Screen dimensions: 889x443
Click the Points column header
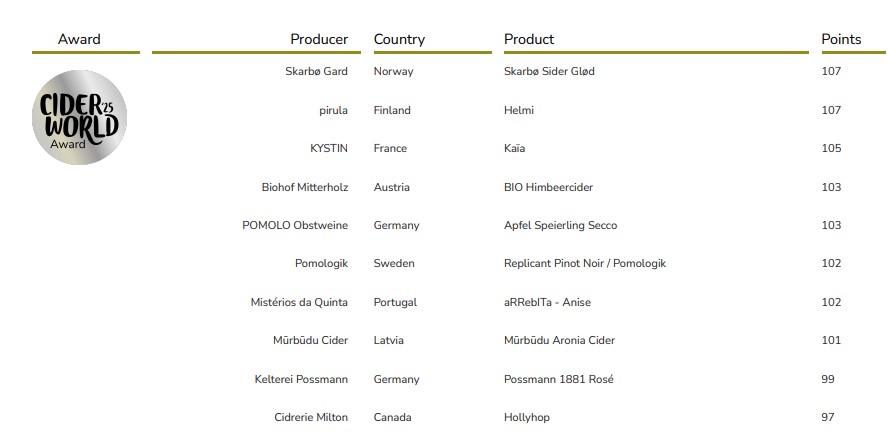tap(841, 39)
